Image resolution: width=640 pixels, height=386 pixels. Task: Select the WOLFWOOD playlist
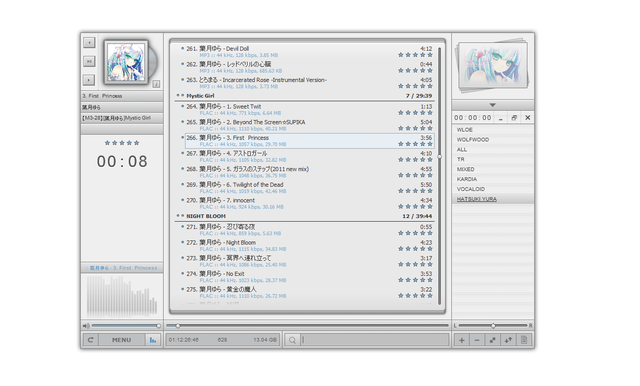coord(493,140)
